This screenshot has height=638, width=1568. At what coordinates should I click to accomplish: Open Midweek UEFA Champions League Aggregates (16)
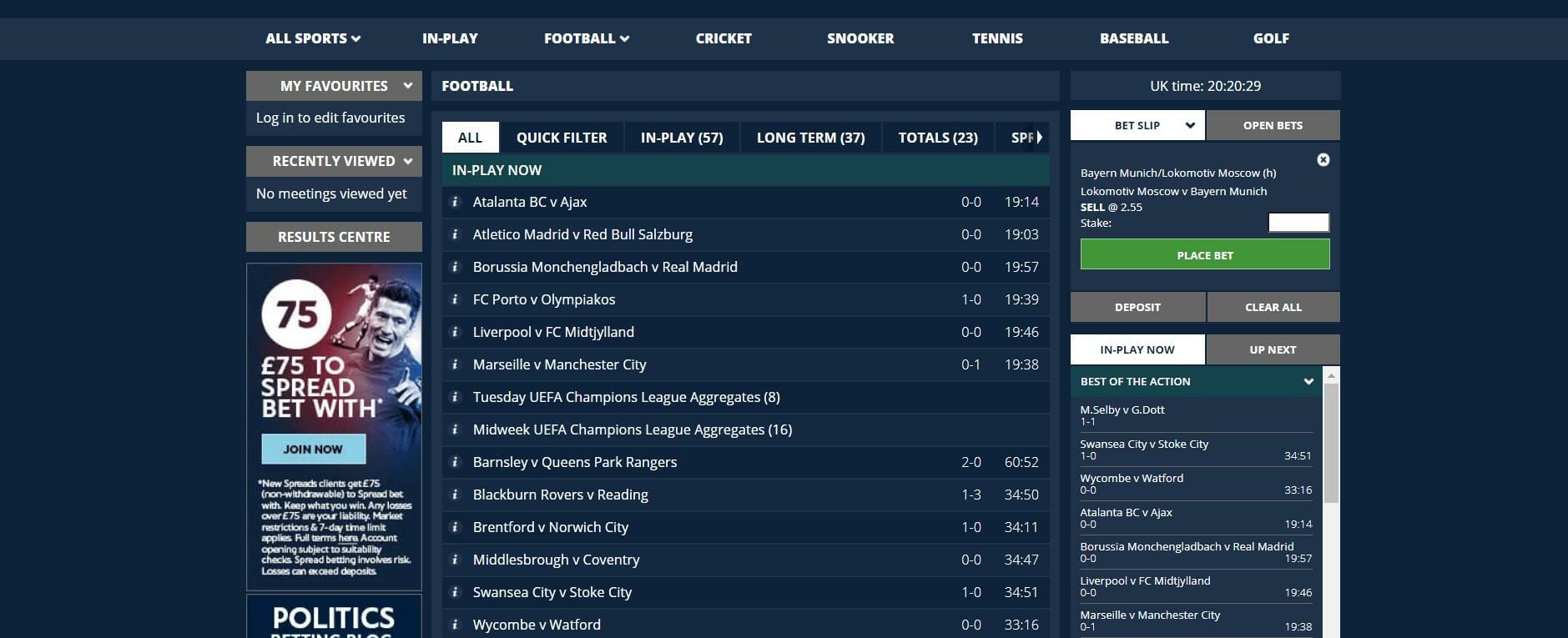(633, 430)
